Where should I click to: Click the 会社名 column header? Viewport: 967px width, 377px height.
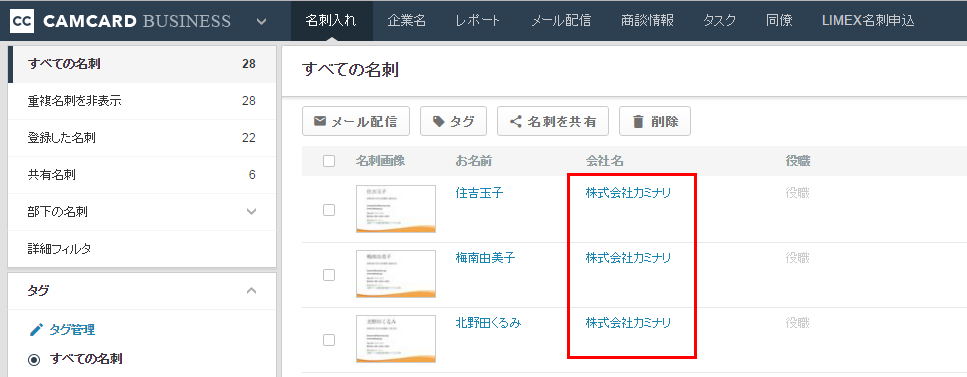(604, 161)
